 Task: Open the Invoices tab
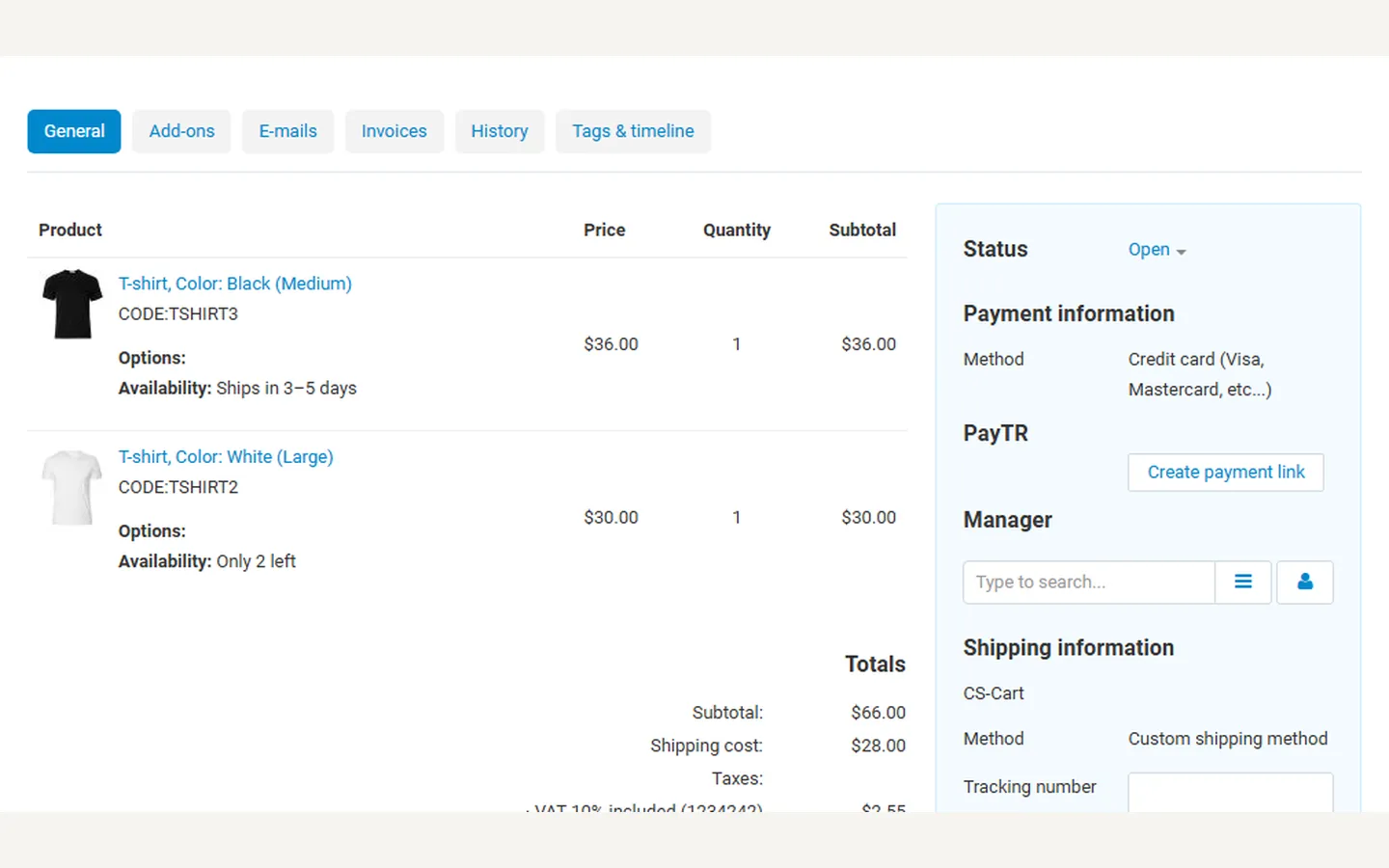coord(394,131)
